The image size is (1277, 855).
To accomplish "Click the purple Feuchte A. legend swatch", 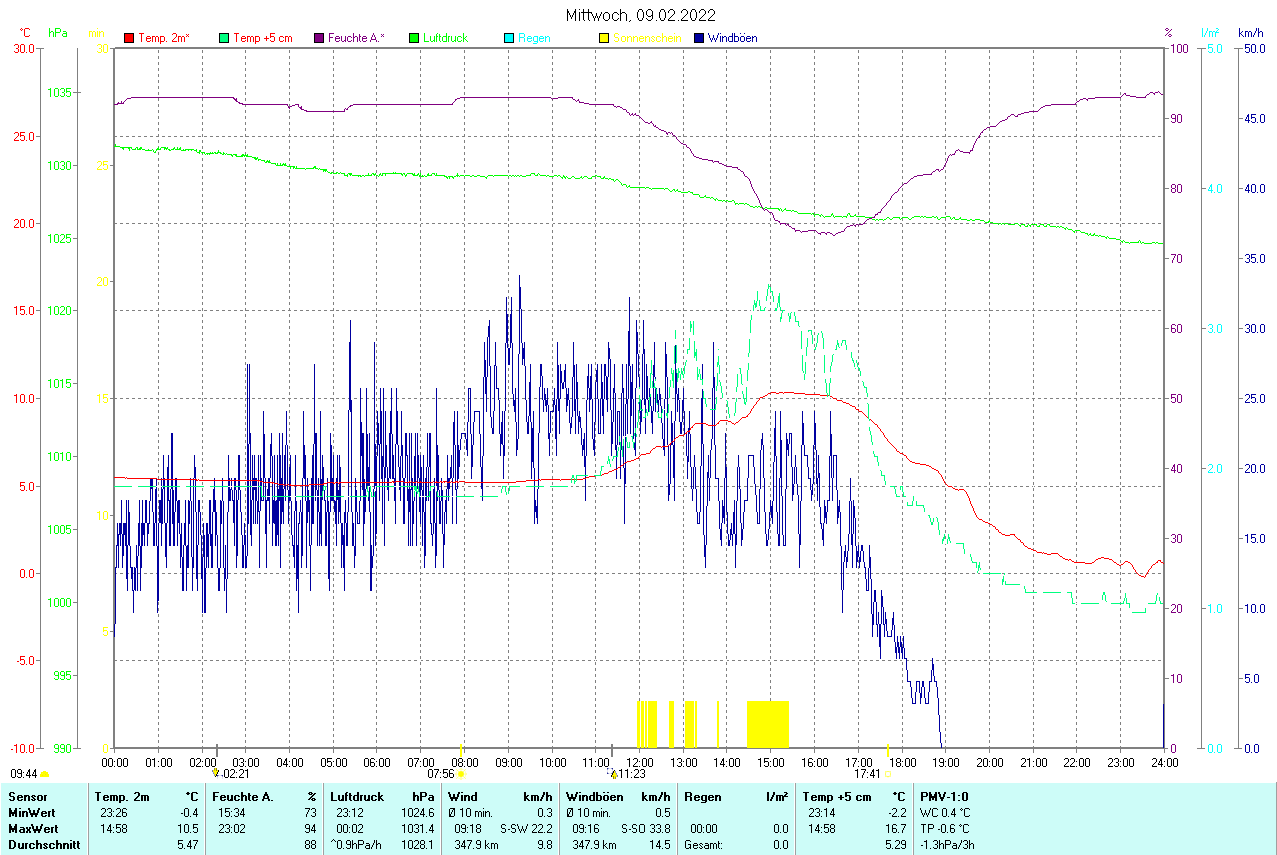I will [319, 38].
